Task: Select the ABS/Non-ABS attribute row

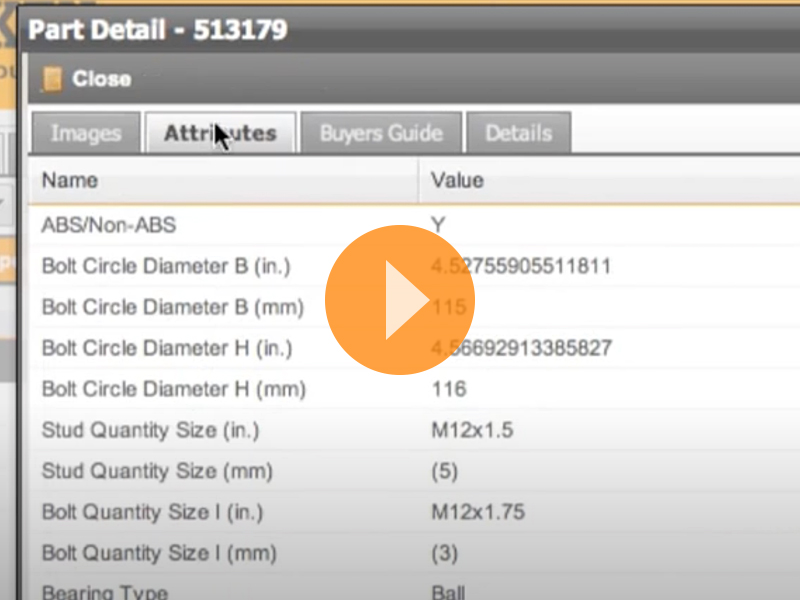Action: coord(200,225)
